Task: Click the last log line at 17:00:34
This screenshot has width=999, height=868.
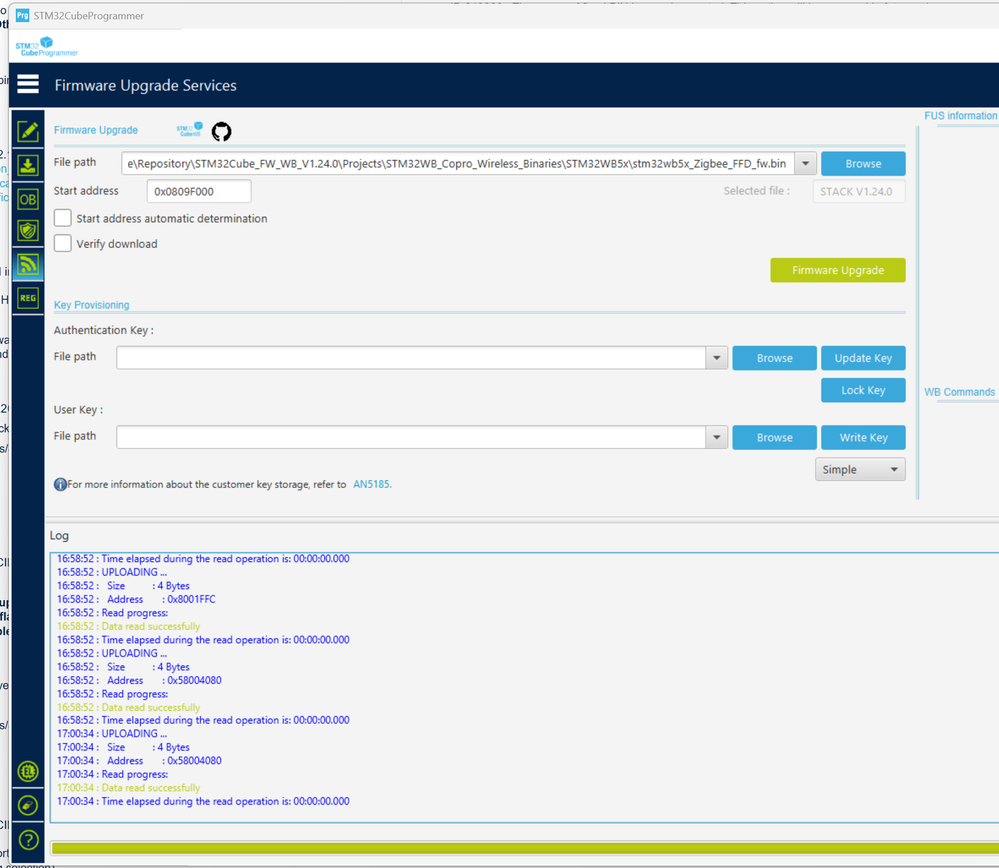Action: [203, 801]
